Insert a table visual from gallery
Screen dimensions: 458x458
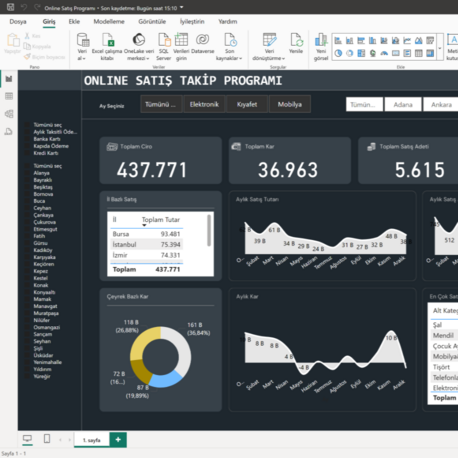click(x=419, y=53)
